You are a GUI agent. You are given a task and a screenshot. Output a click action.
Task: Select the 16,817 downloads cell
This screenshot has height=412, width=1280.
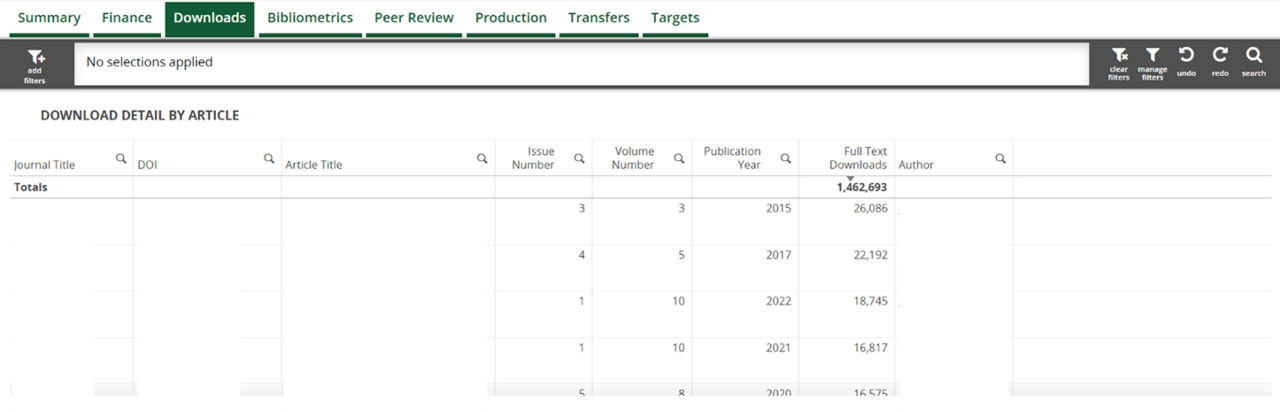pyautogui.click(x=870, y=348)
